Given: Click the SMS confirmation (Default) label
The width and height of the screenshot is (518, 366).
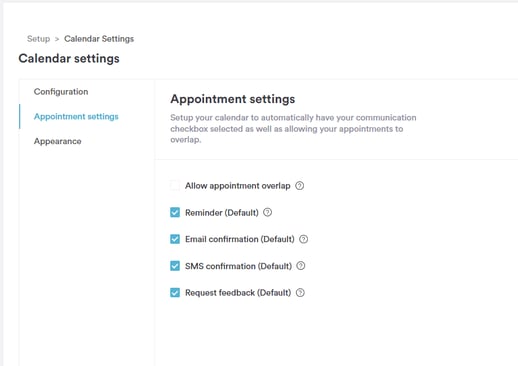Looking at the screenshot, I should pos(238,266).
